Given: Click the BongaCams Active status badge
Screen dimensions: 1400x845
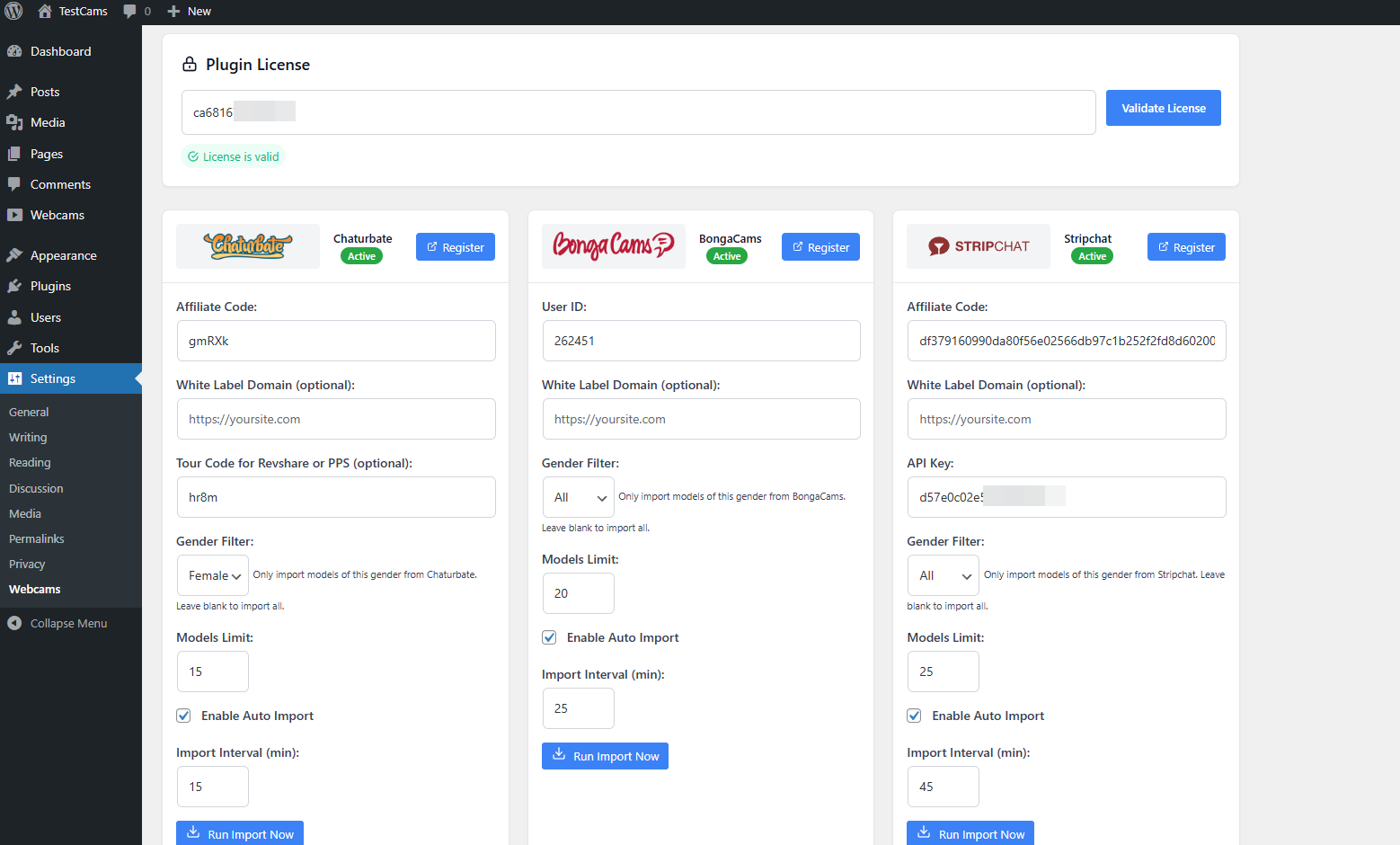Looking at the screenshot, I should pos(727,256).
